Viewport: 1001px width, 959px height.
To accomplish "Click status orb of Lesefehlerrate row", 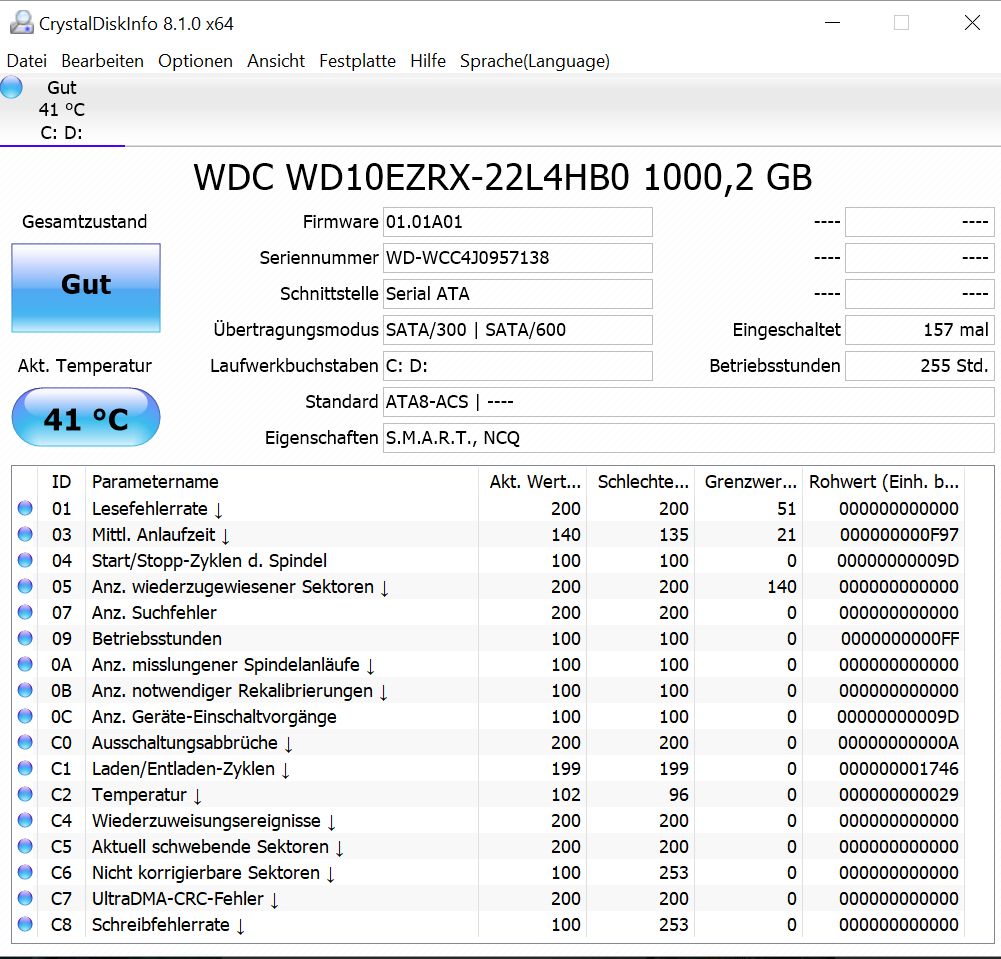I will (x=25, y=508).
